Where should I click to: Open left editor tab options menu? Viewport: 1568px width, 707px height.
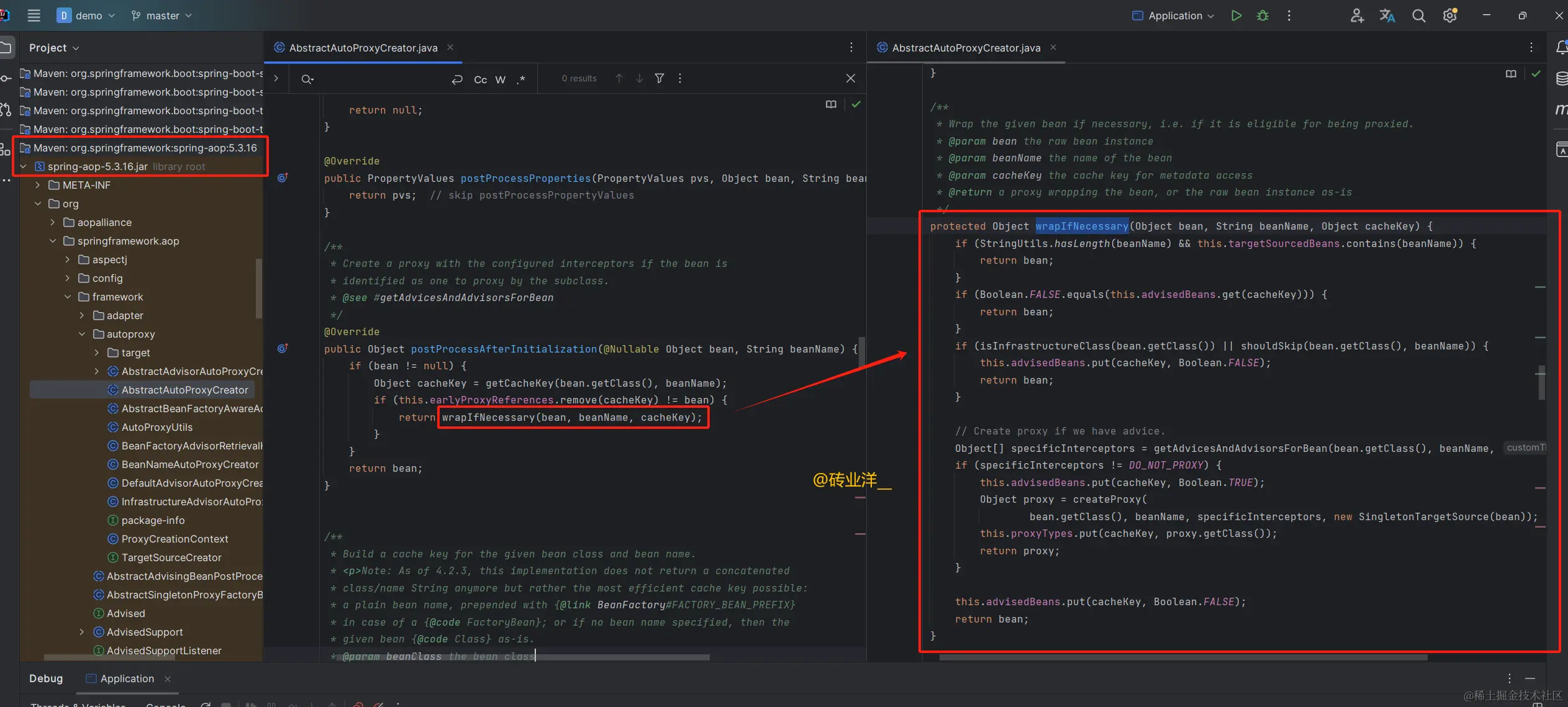(851, 48)
